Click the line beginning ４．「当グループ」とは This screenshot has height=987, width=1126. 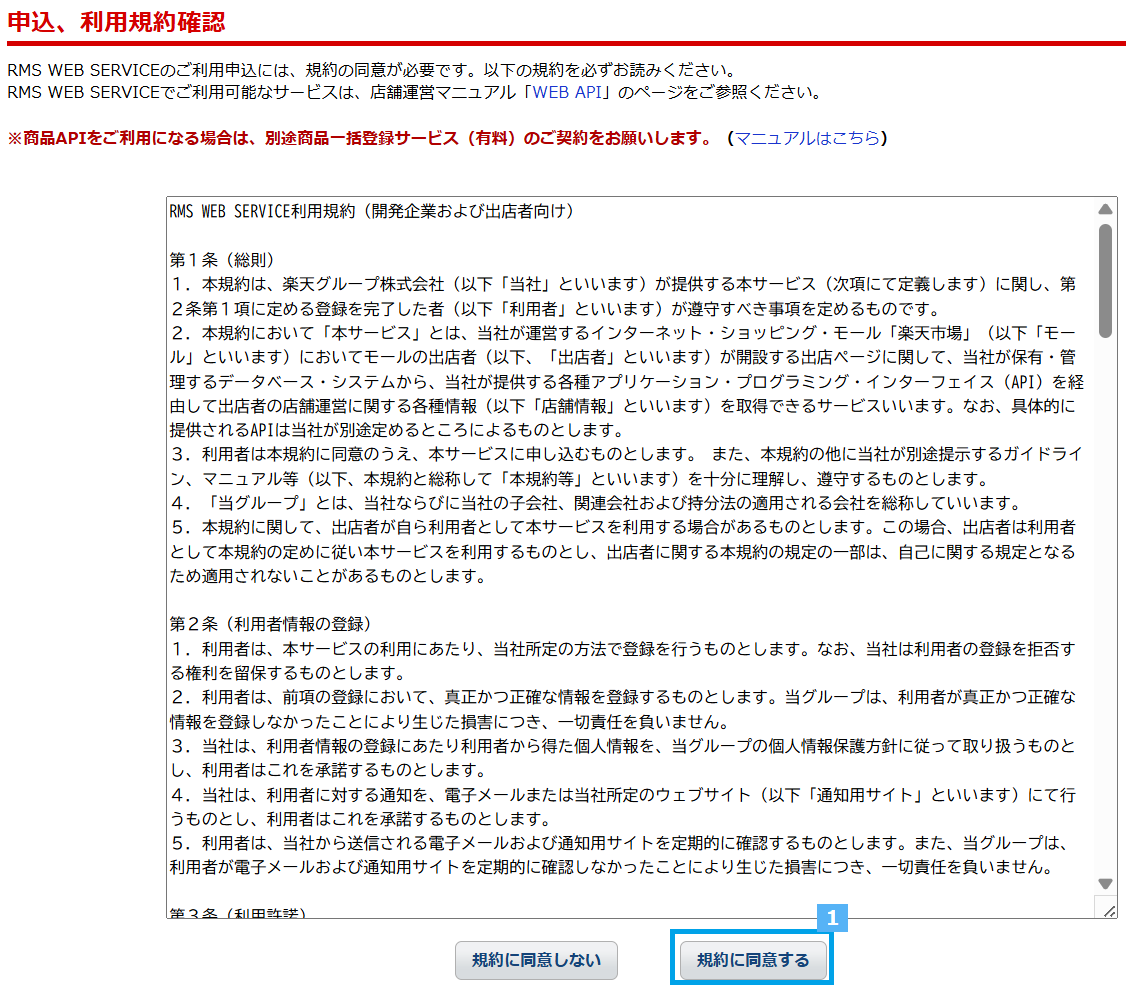pos(595,502)
